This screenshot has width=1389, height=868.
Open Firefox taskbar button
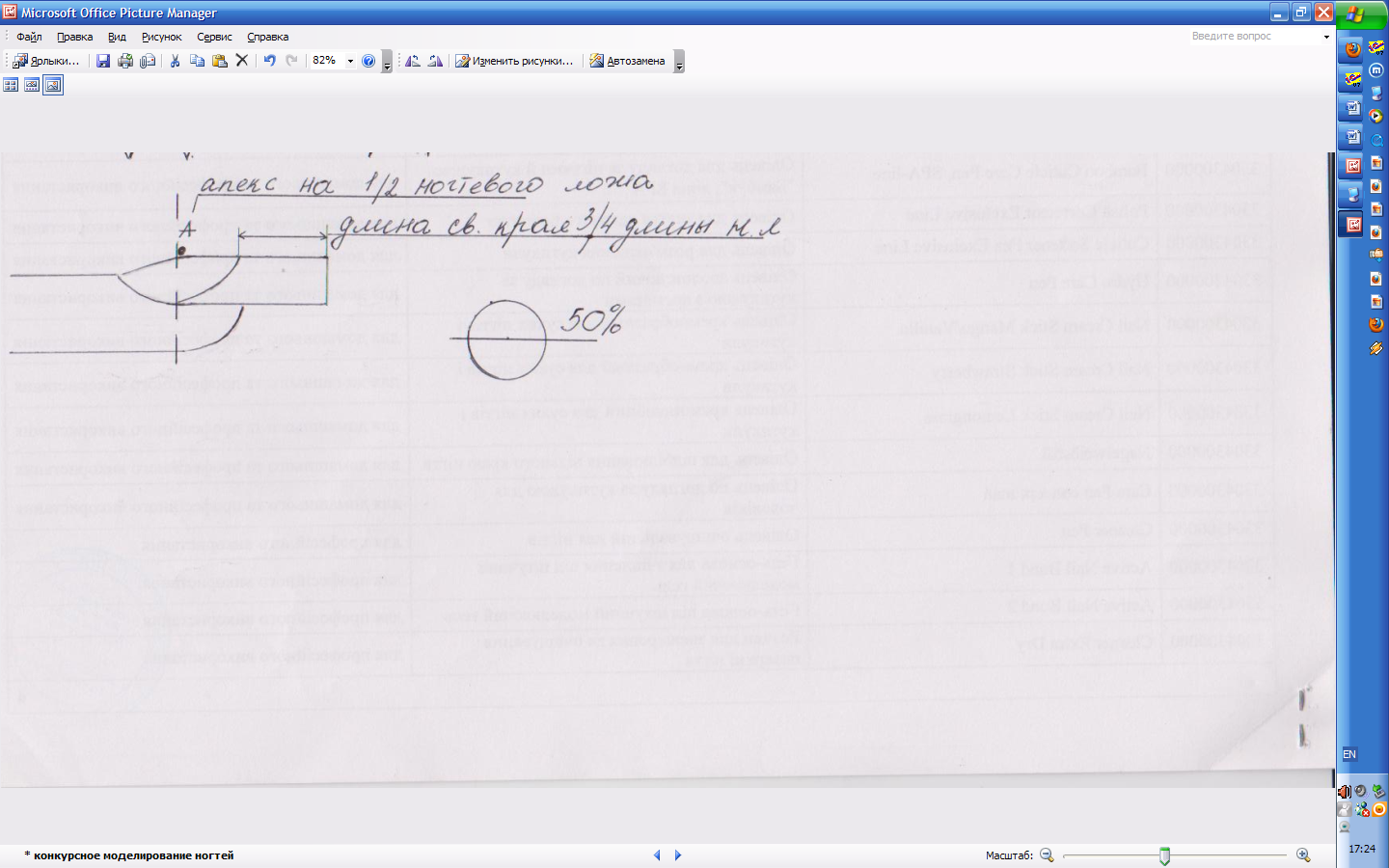pos(1352,49)
